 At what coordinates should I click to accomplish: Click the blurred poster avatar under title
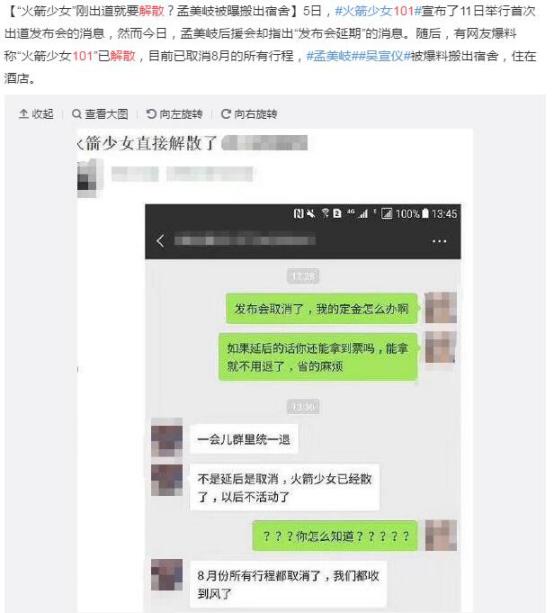88,178
